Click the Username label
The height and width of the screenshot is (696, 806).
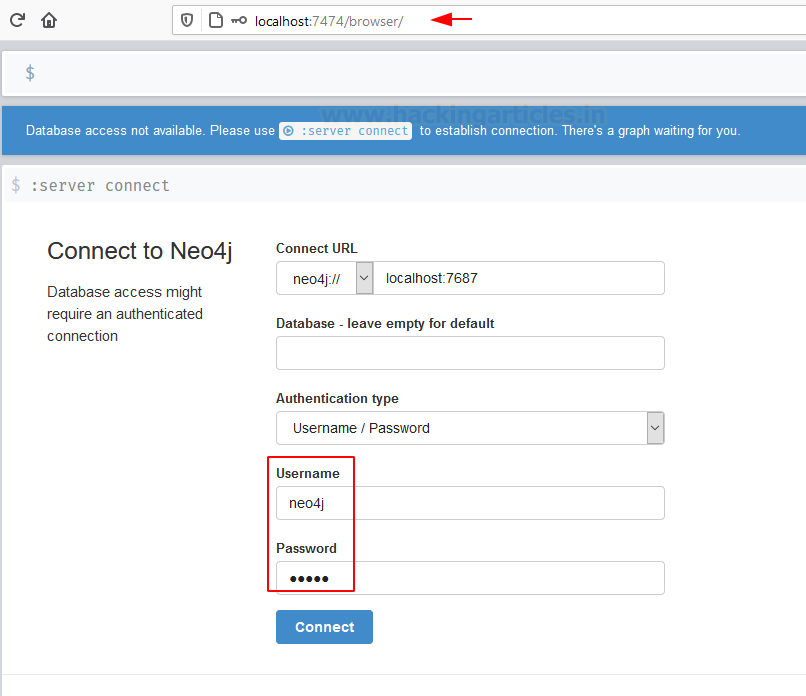308,473
